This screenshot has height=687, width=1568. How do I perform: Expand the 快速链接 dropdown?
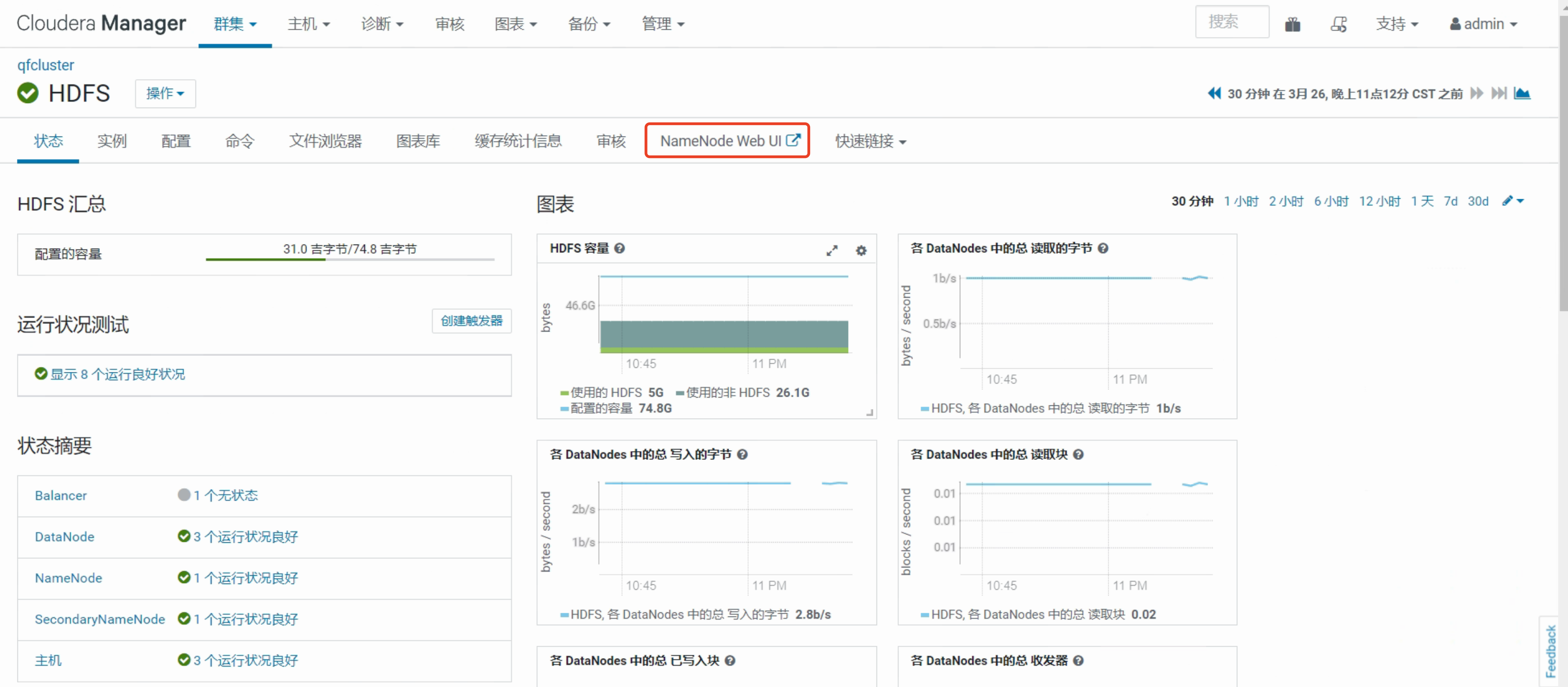[x=870, y=141]
